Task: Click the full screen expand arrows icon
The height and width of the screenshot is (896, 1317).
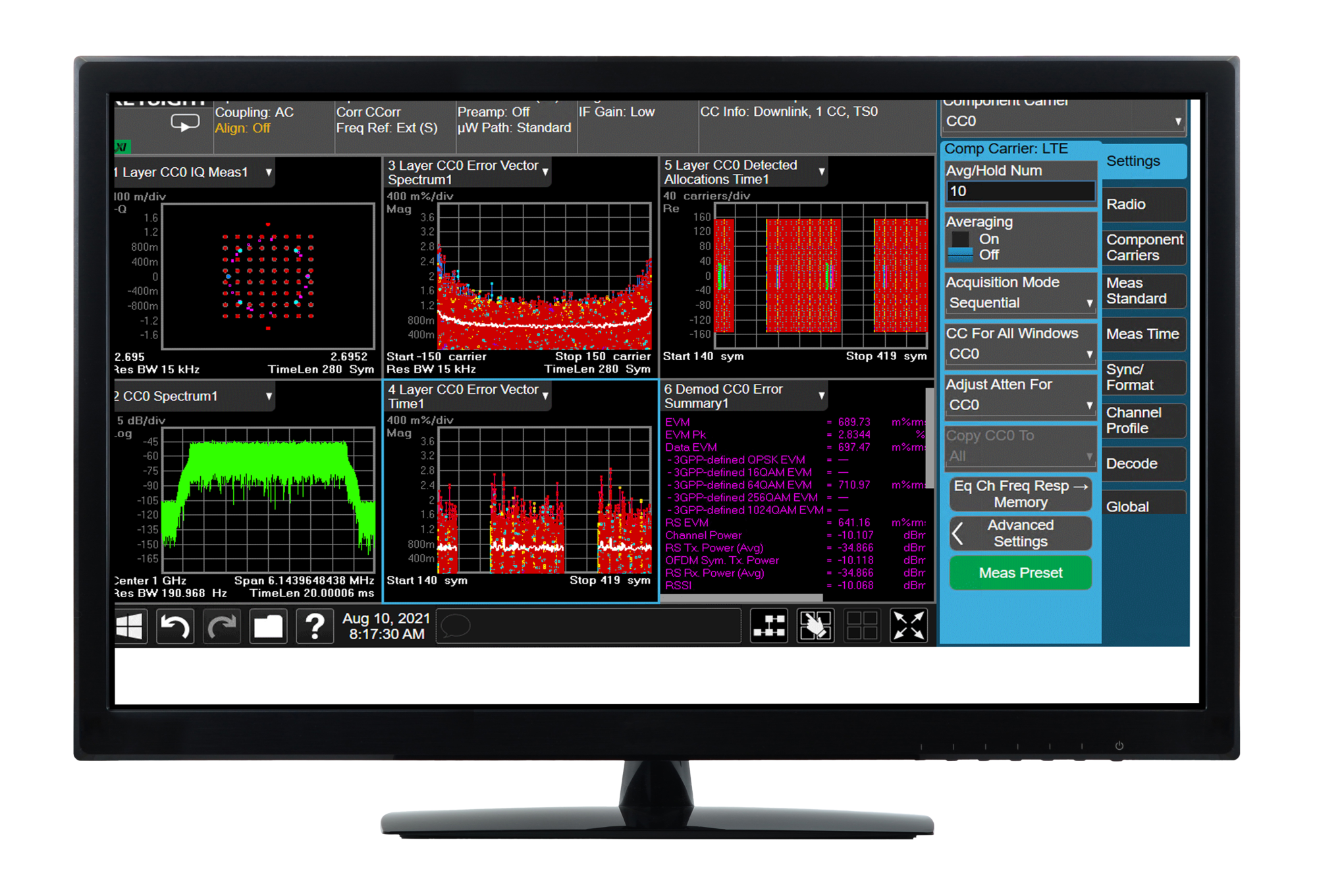Action: coord(908,625)
